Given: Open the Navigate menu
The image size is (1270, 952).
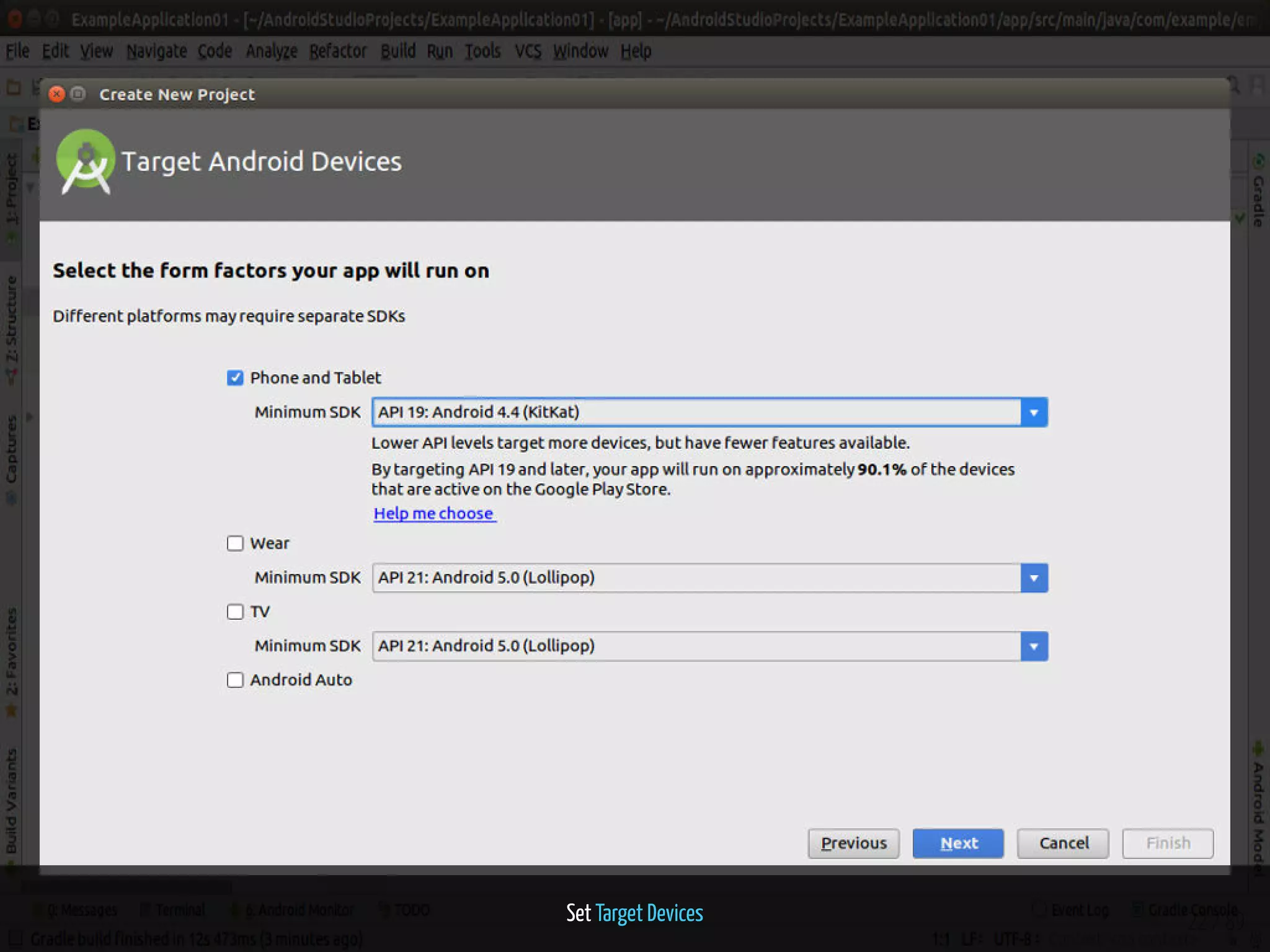Looking at the screenshot, I should 156,51.
